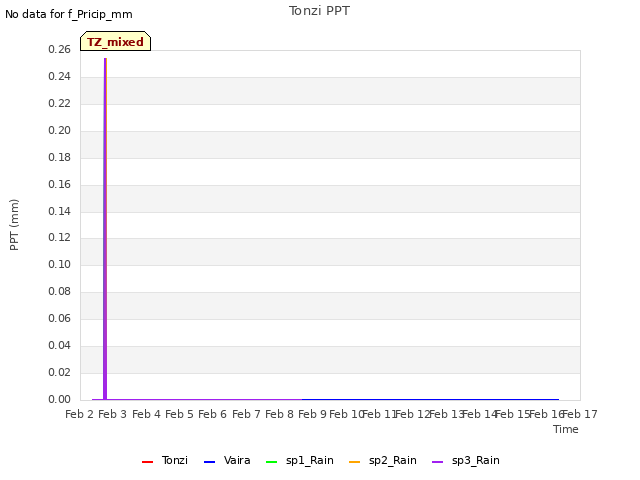Click the TZ_mixed annotation label
Screen dimensions: 640x480
coord(116,41)
